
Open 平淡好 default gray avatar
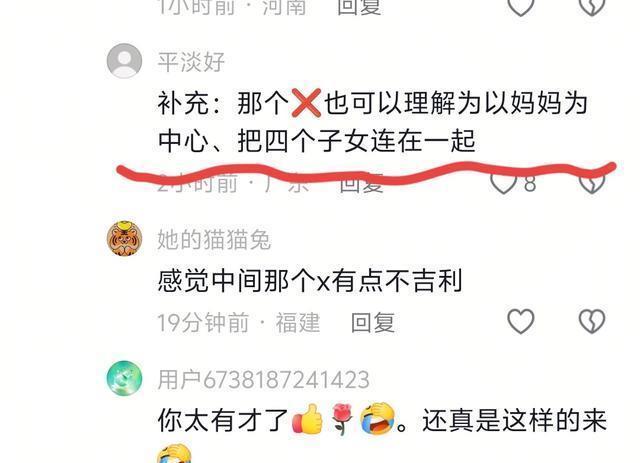tap(124, 61)
